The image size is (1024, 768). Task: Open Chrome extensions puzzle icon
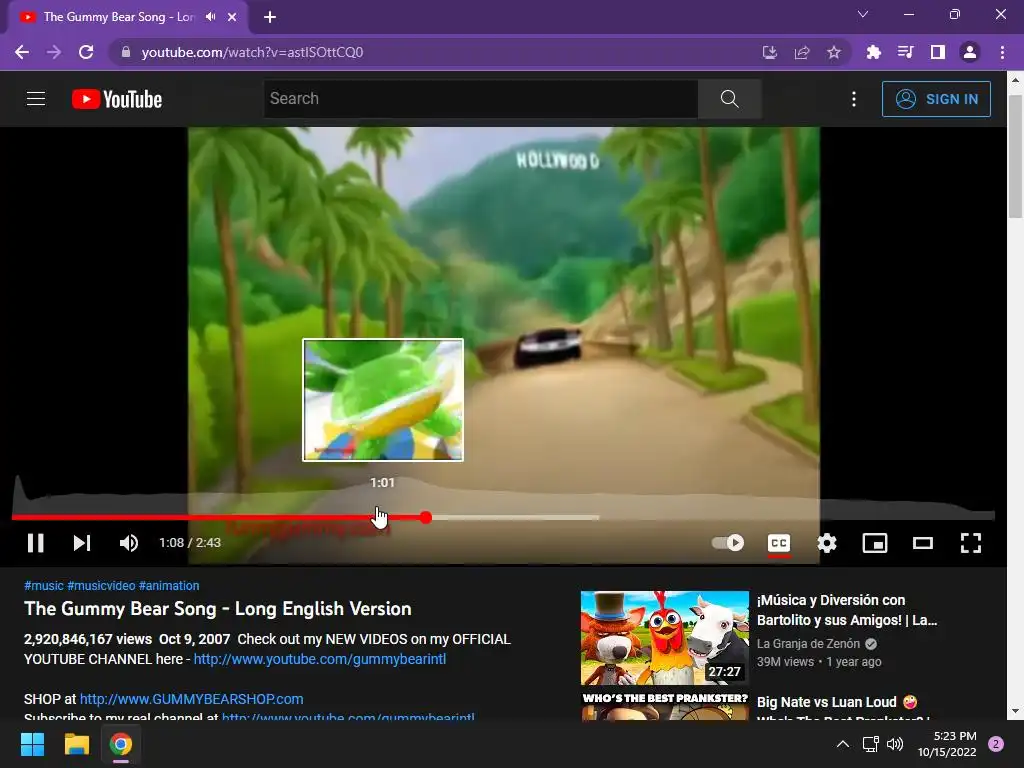[x=874, y=52]
